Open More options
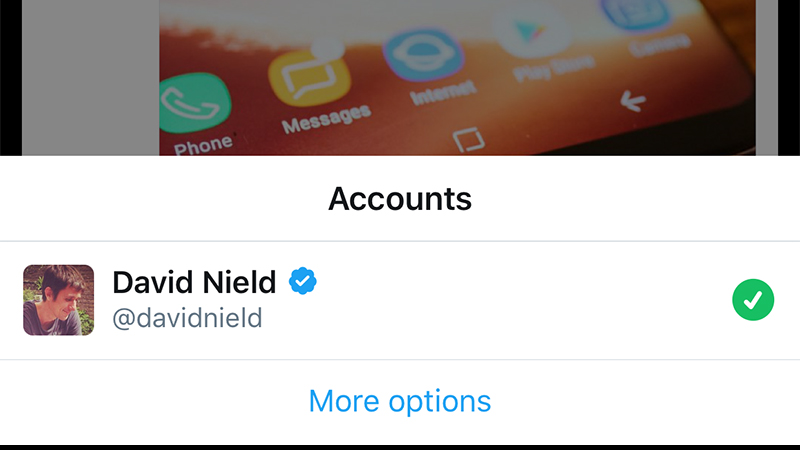Image resolution: width=800 pixels, height=450 pixels. [x=400, y=402]
